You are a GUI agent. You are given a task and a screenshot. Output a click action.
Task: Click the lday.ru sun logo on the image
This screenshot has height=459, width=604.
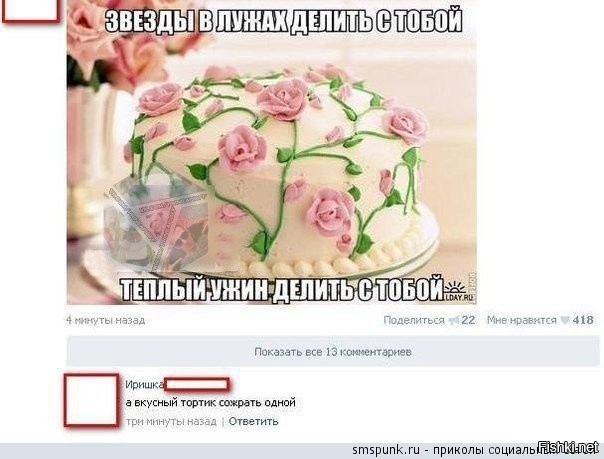(456, 291)
